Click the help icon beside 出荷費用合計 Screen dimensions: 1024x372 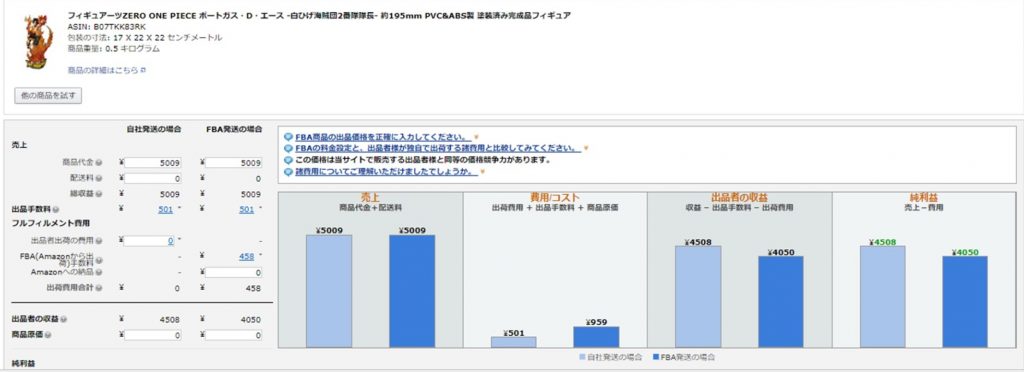point(99,288)
